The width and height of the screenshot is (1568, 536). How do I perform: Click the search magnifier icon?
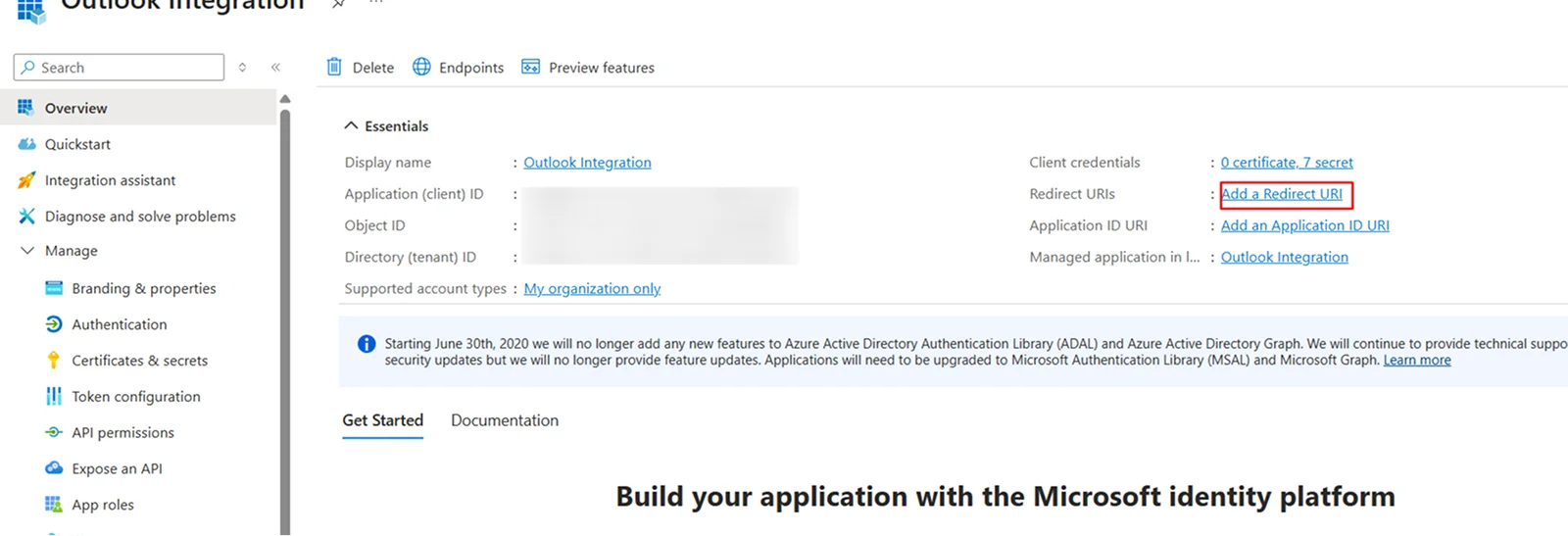click(28, 67)
